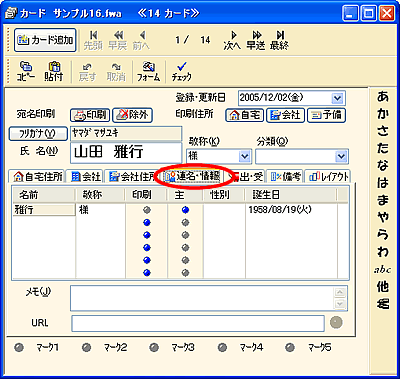
Task: Click the コピー copy icon
Action: click(26, 71)
